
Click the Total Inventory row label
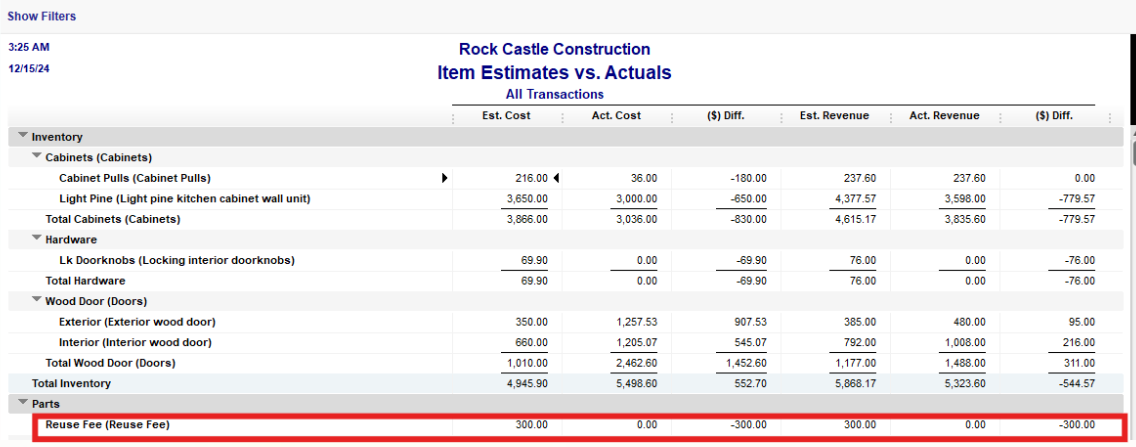(x=71, y=383)
